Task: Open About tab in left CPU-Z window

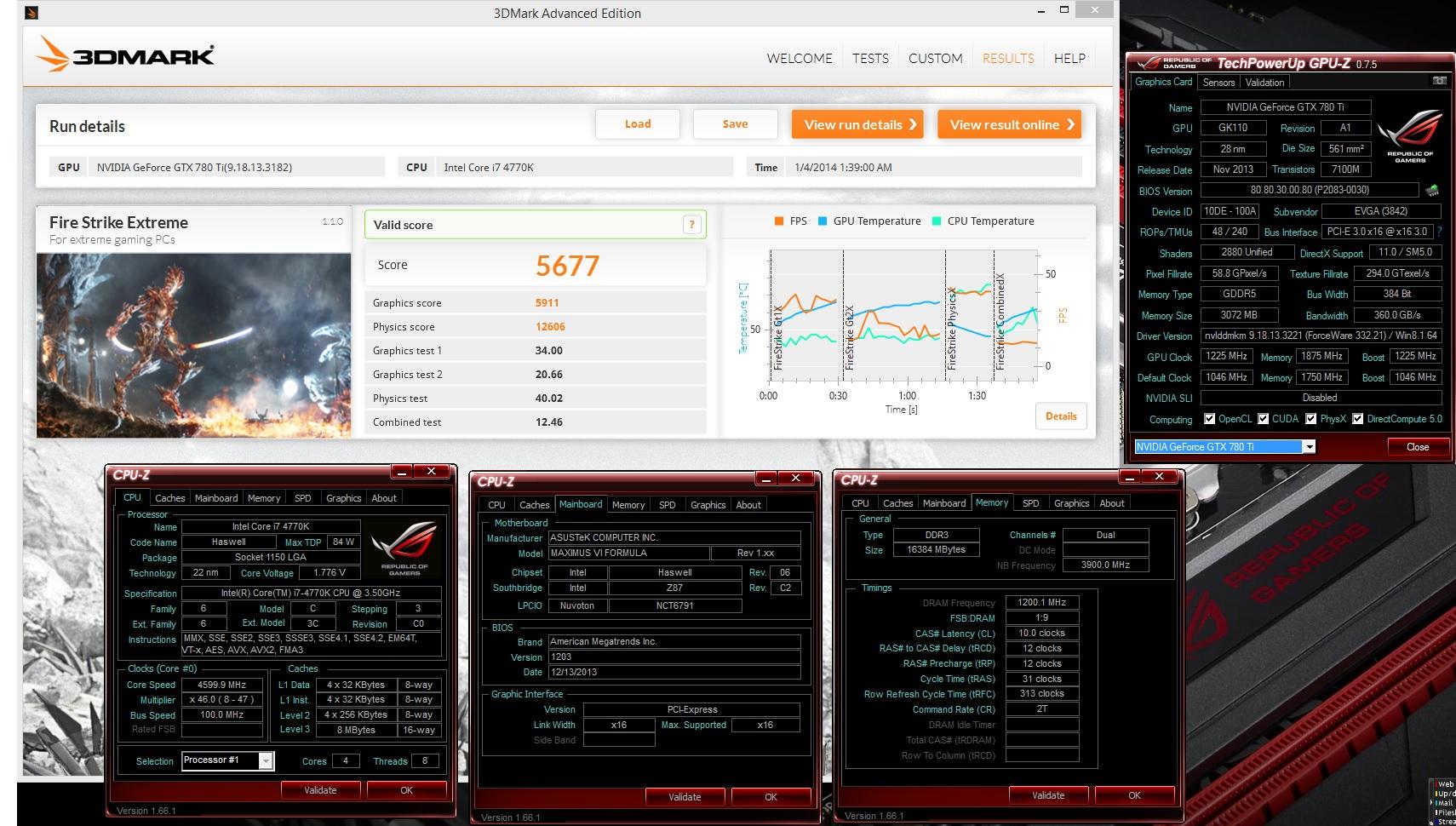Action: pyautogui.click(x=384, y=498)
